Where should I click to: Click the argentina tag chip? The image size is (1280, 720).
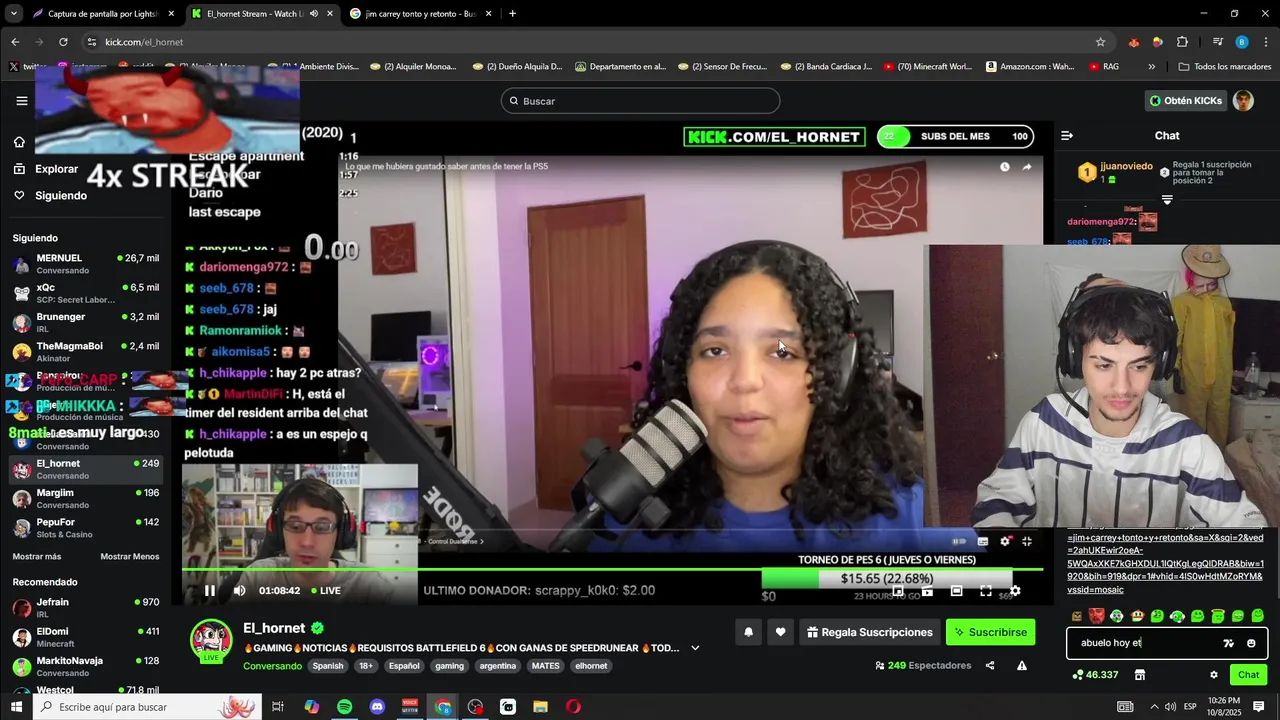pyautogui.click(x=497, y=666)
